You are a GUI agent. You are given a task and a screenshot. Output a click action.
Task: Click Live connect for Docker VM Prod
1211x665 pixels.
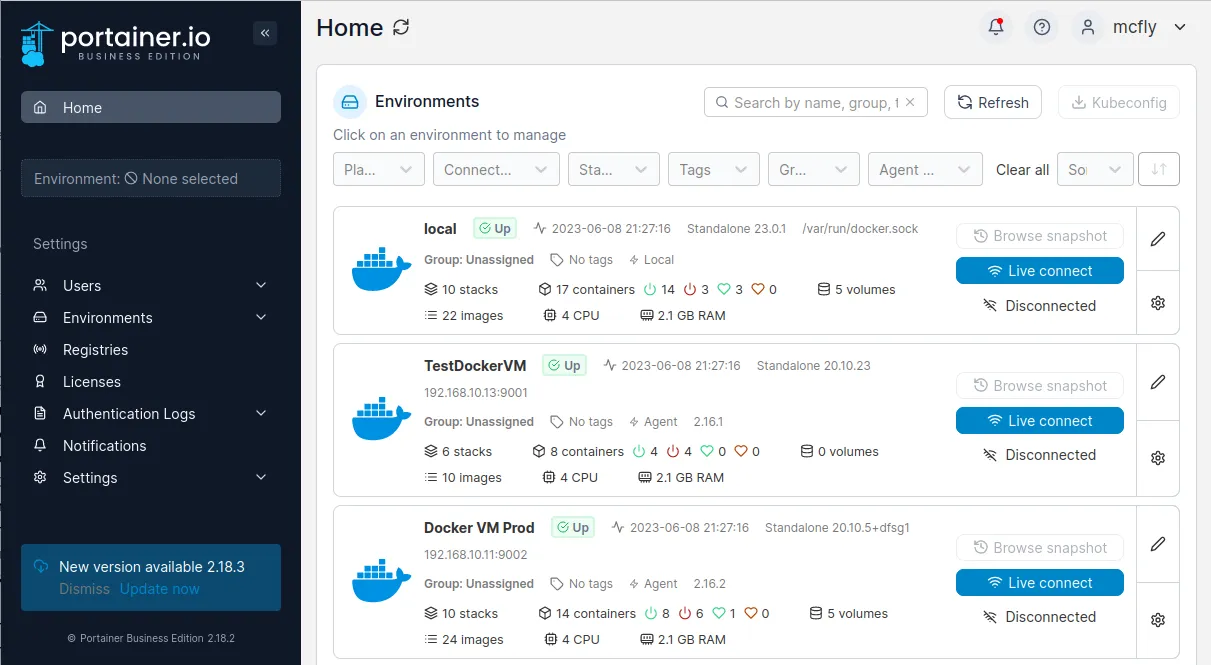point(1039,583)
